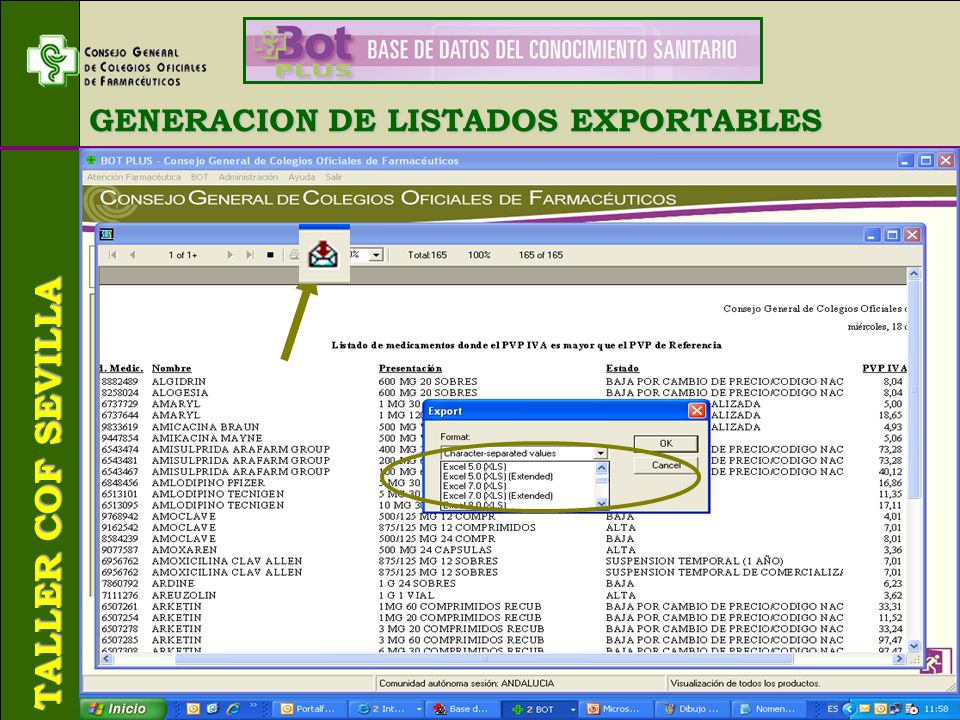Select 'Excel 7.0 (XLS) (Extended)' format option

[498, 496]
